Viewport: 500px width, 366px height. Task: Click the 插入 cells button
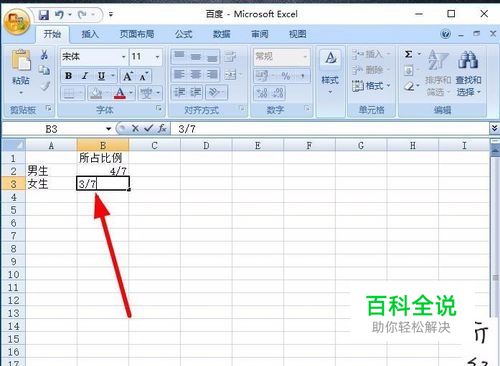(x=371, y=54)
